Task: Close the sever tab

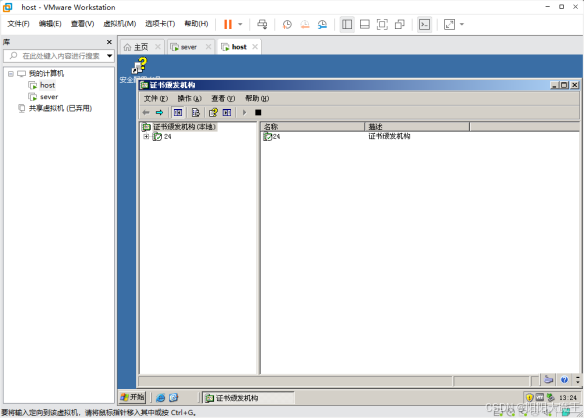Action: coord(208,47)
